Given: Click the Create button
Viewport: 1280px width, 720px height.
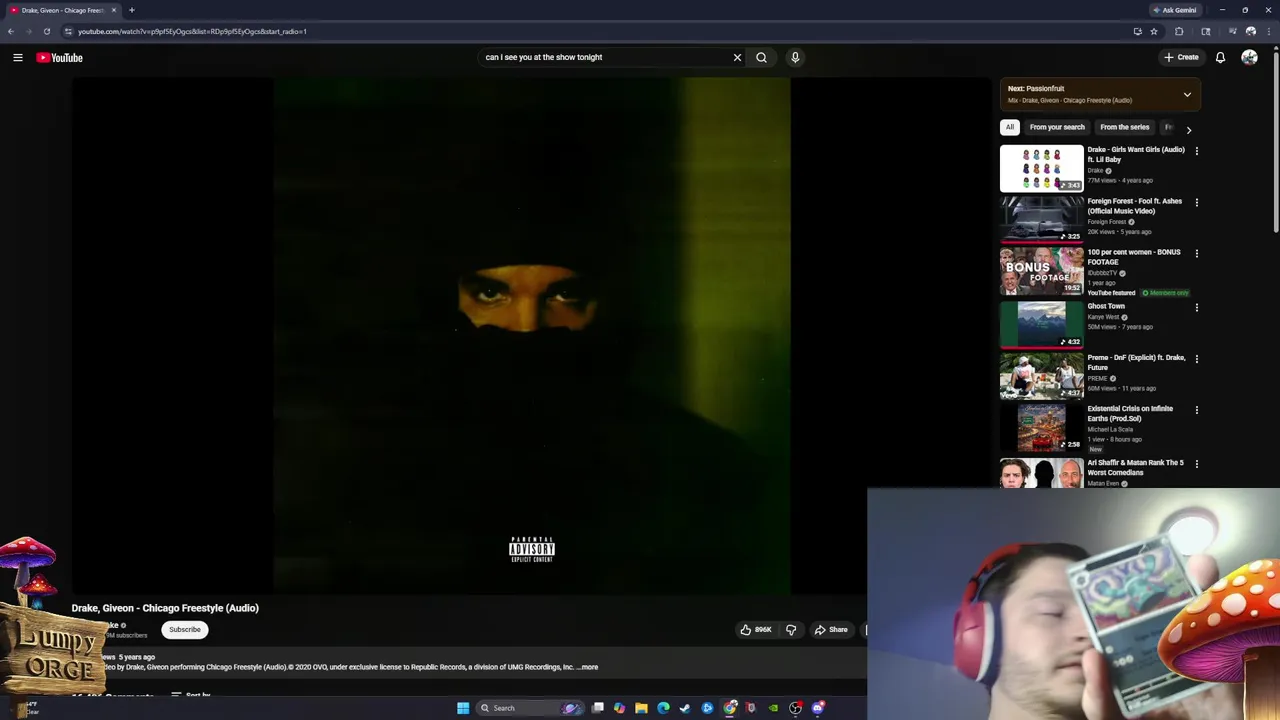Looking at the screenshot, I should click(x=1181, y=57).
